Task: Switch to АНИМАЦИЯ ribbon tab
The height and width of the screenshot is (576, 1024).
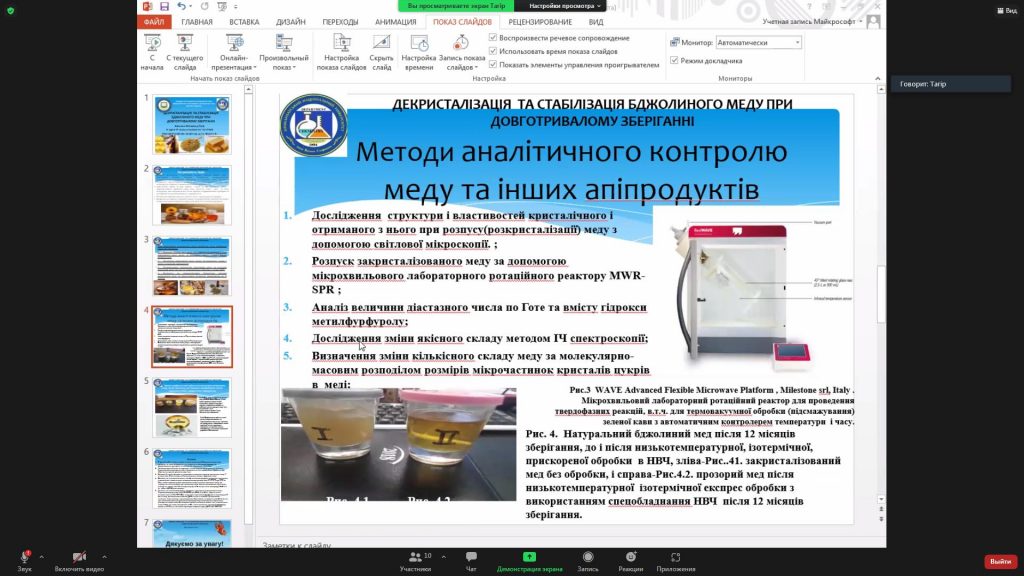Action: tap(395, 22)
